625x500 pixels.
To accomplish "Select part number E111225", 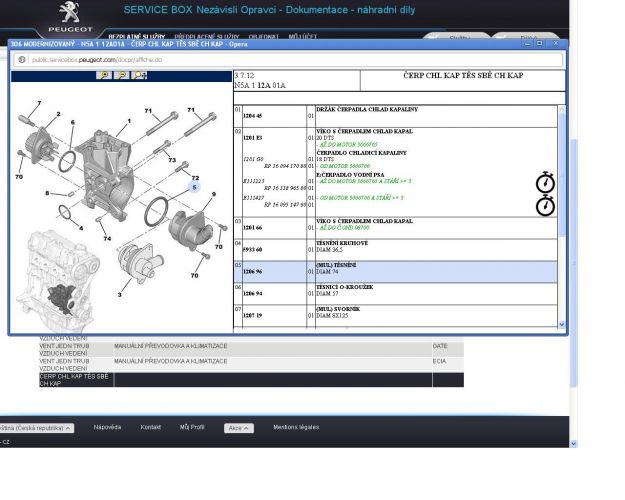I will [x=254, y=181].
